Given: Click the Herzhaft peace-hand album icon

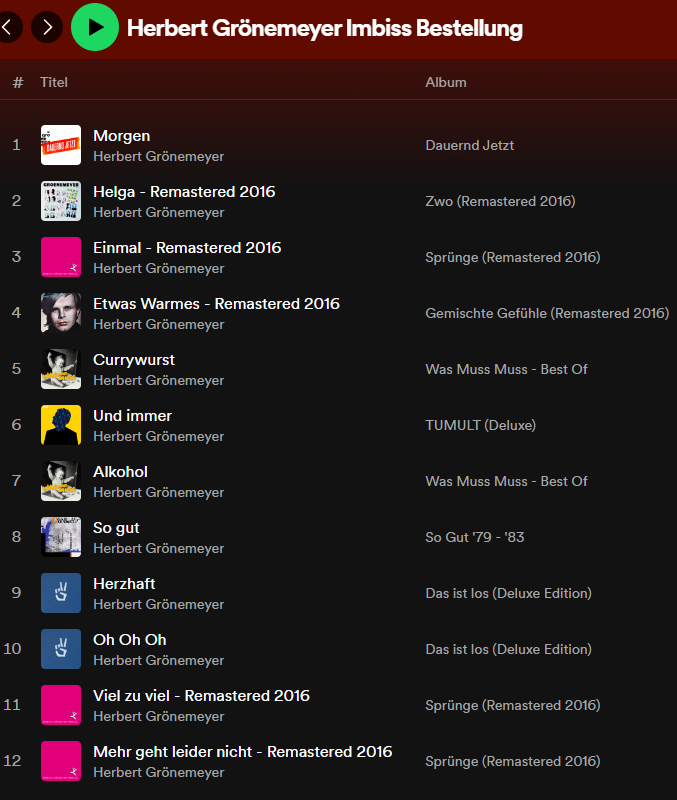Looking at the screenshot, I should 61,593.
